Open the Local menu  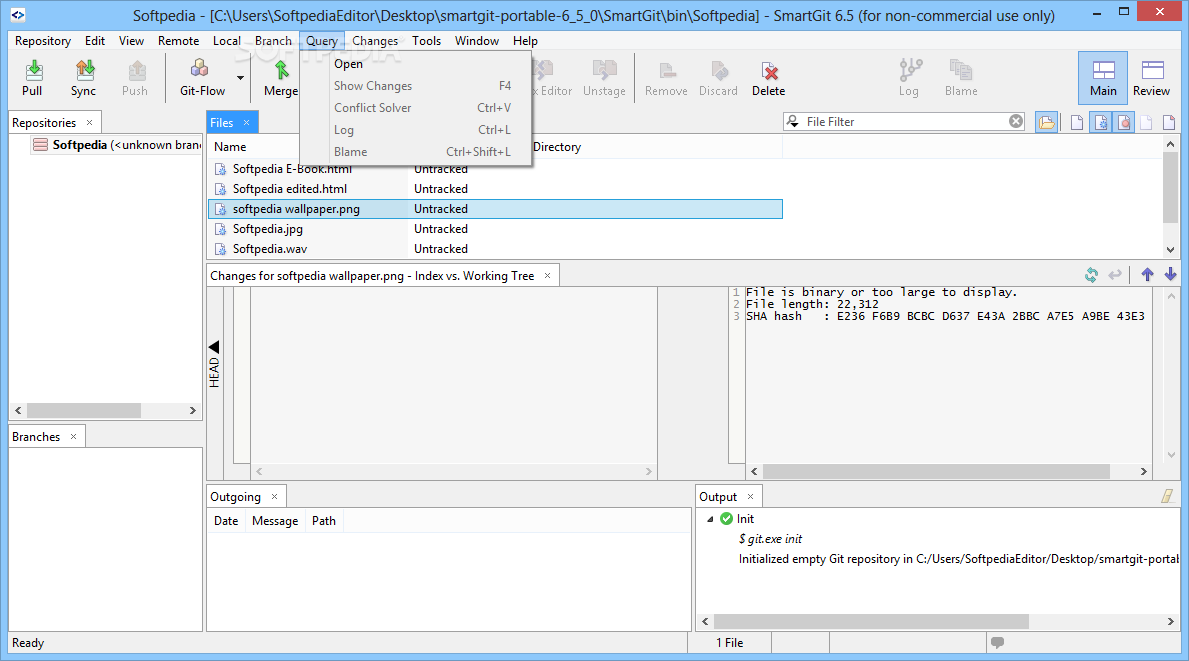point(227,41)
